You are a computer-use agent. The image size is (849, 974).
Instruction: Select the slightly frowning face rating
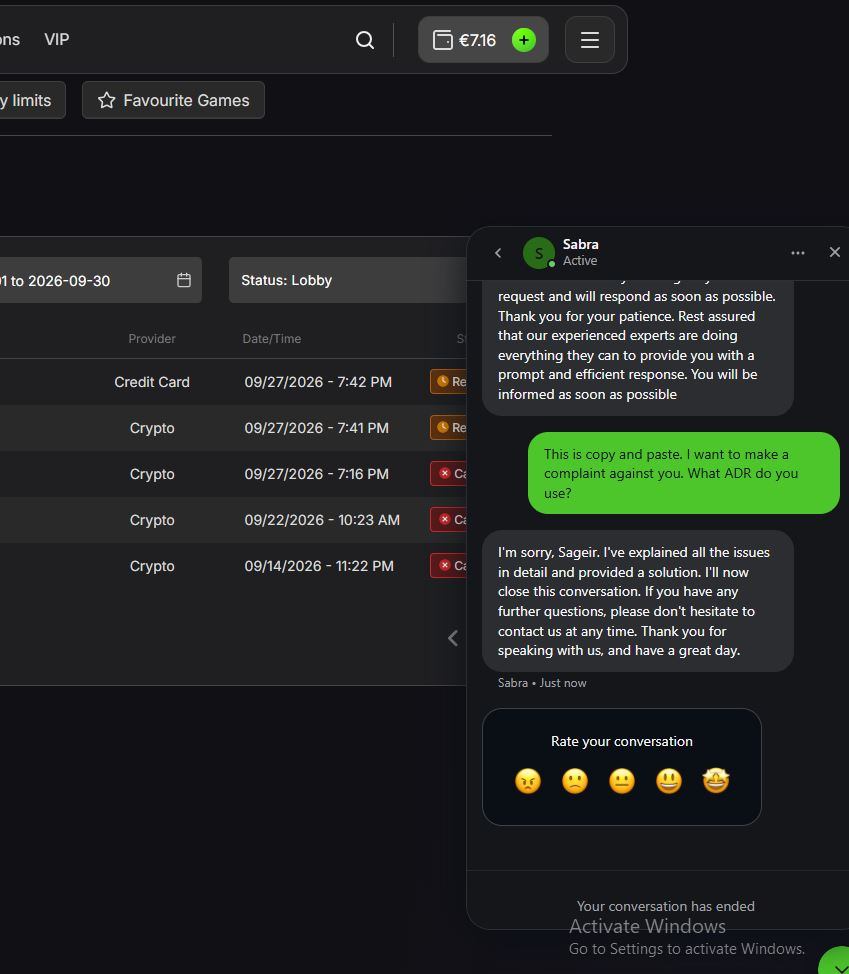(575, 781)
